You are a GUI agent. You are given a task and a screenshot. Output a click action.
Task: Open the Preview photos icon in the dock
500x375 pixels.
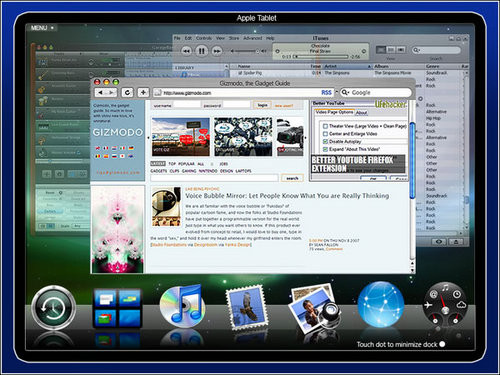(315, 308)
